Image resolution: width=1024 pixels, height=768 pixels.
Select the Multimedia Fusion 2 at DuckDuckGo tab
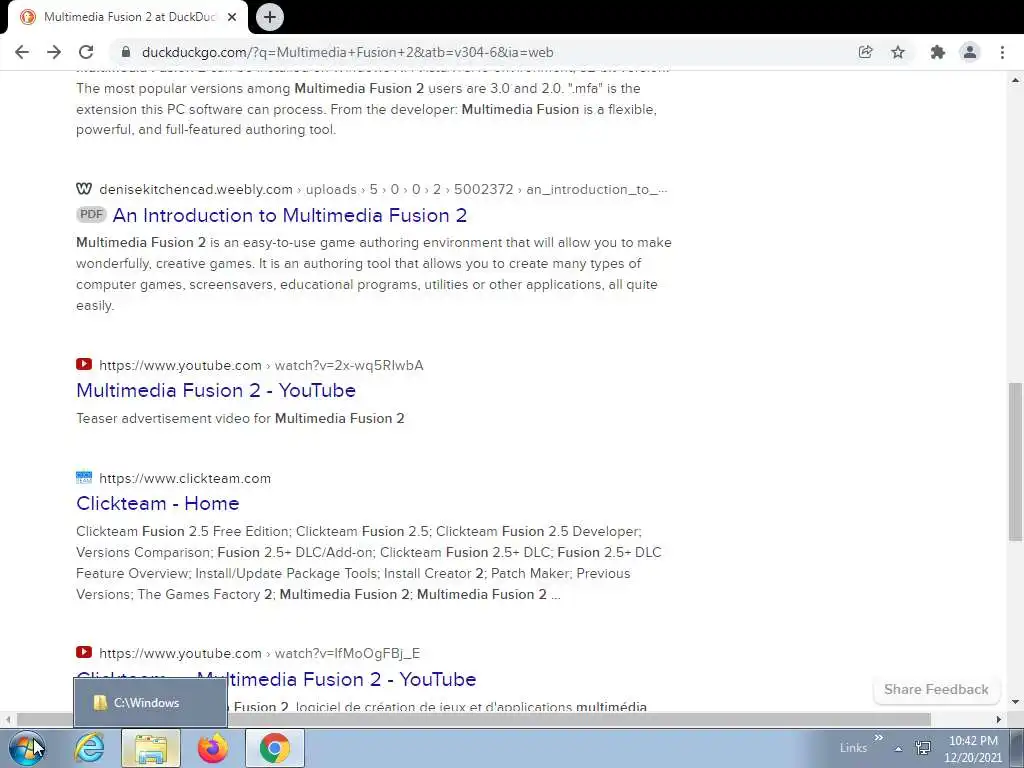pos(128,17)
